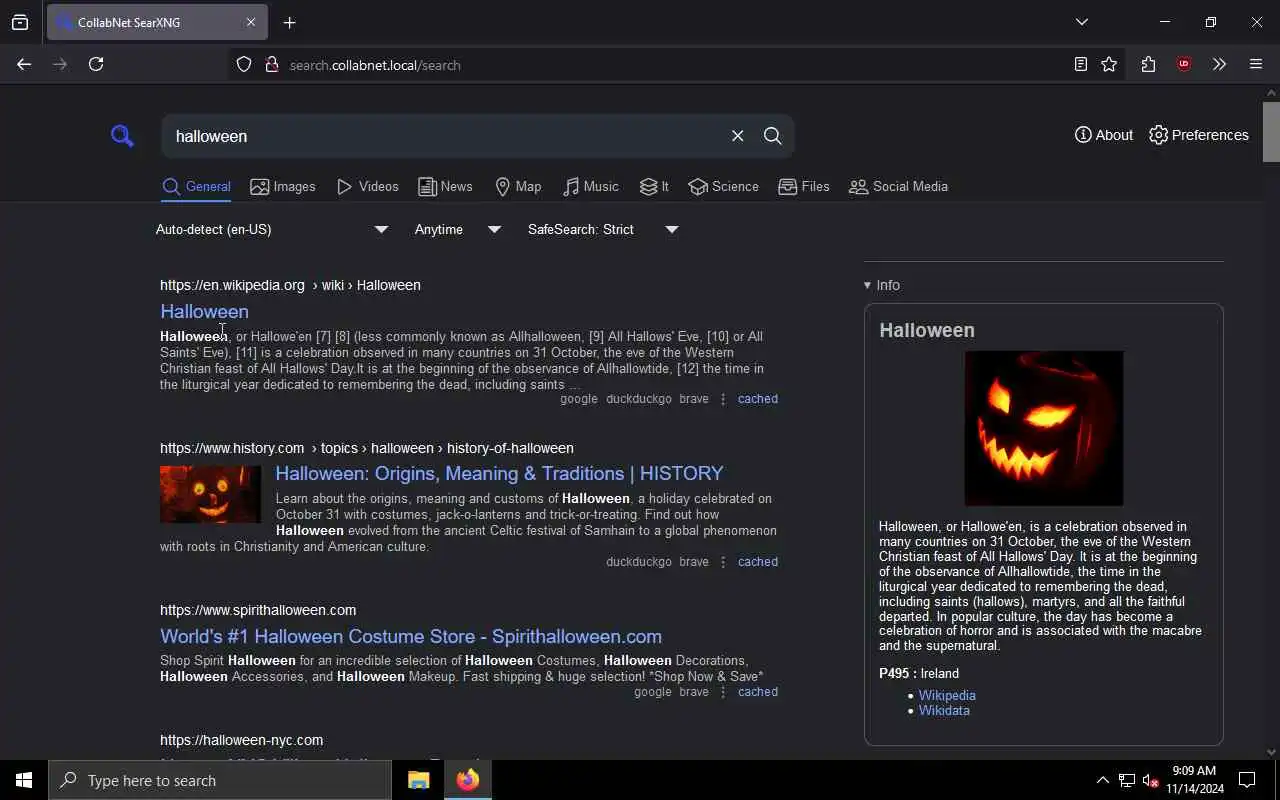The height and width of the screenshot is (800, 1280).
Task: Open Preferences settings
Action: pyautogui.click(x=1199, y=135)
